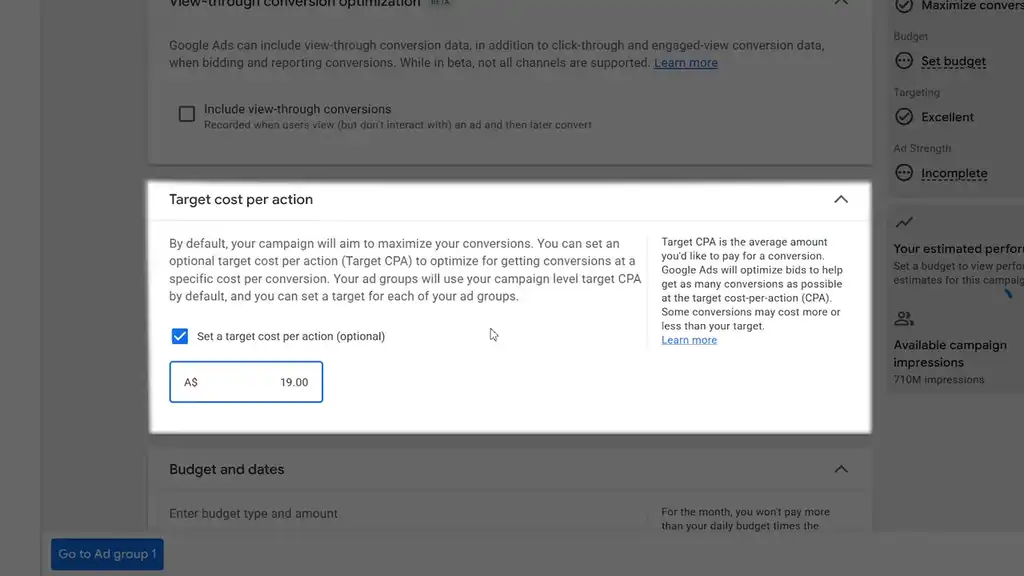The height and width of the screenshot is (576, 1024).
Task: Uncheck Set a target cost per action
Action: (x=180, y=336)
